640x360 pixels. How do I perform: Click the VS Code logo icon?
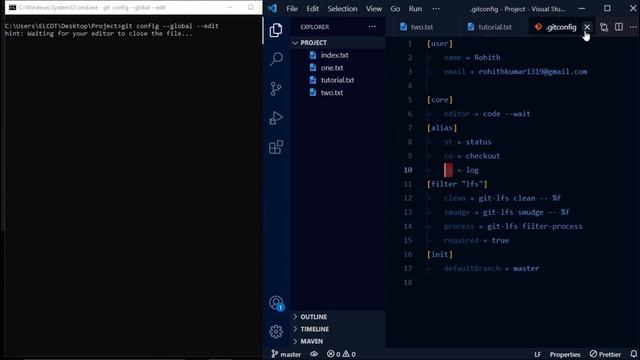point(272,8)
